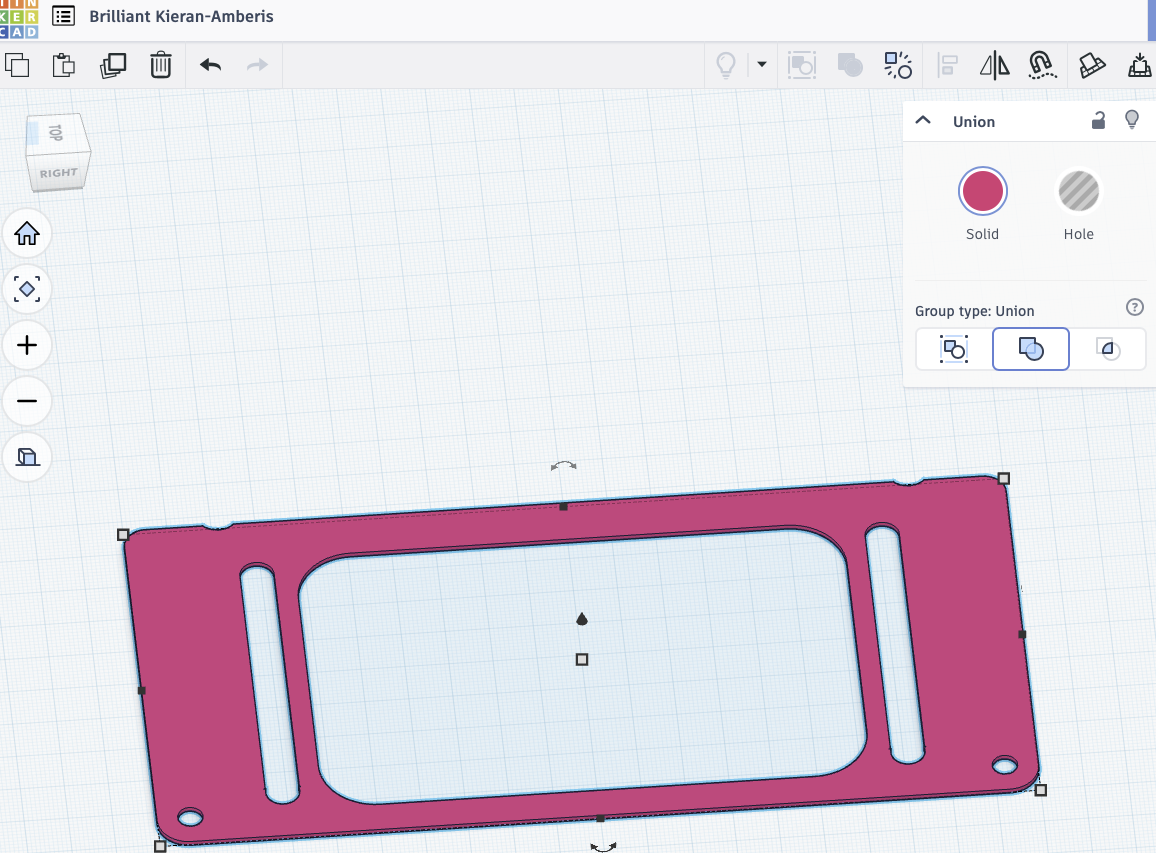Image resolution: width=1156 pixels, height=853 pixels.
Task: Select the Solid color swatch
Action: 982,191
